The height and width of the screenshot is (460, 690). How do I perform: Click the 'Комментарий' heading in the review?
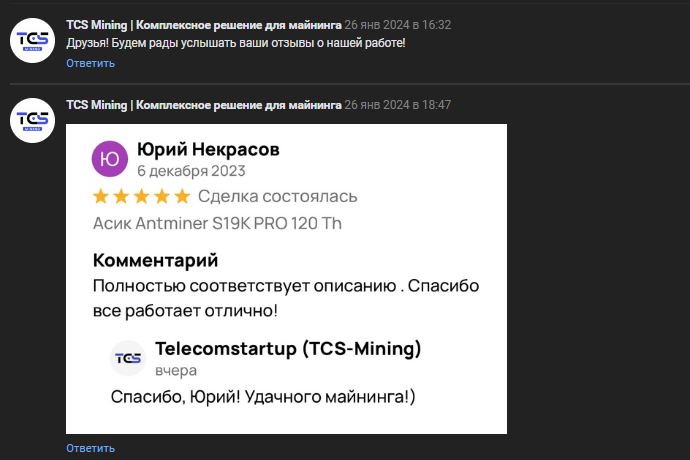pos(154,261)
